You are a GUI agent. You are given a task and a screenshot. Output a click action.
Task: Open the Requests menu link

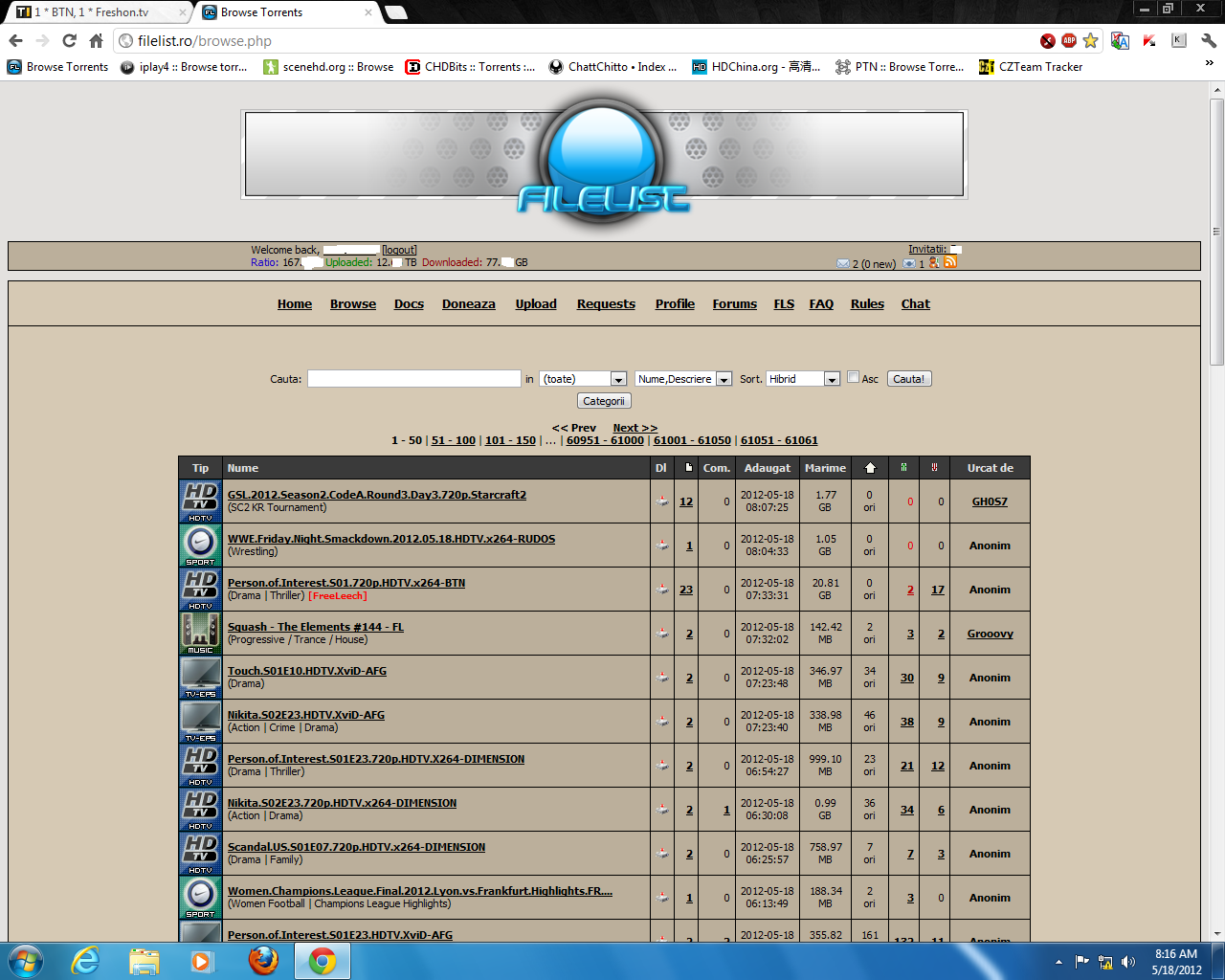[606, 303]
